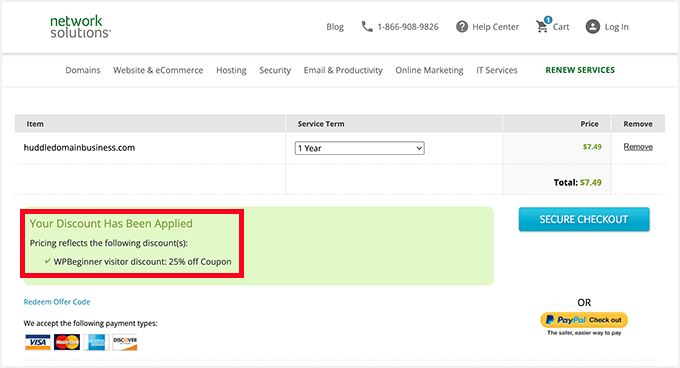The height and width of the screenshot is (368, 680).
Task: Click phone number 1-866-908-9826
Action: coord(408,27)
